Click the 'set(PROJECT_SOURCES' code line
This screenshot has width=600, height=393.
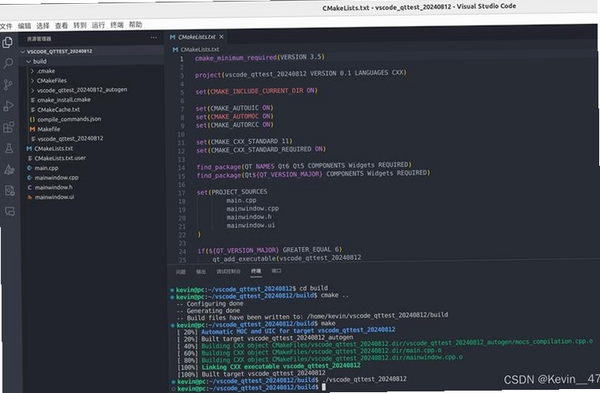point(232,192)
